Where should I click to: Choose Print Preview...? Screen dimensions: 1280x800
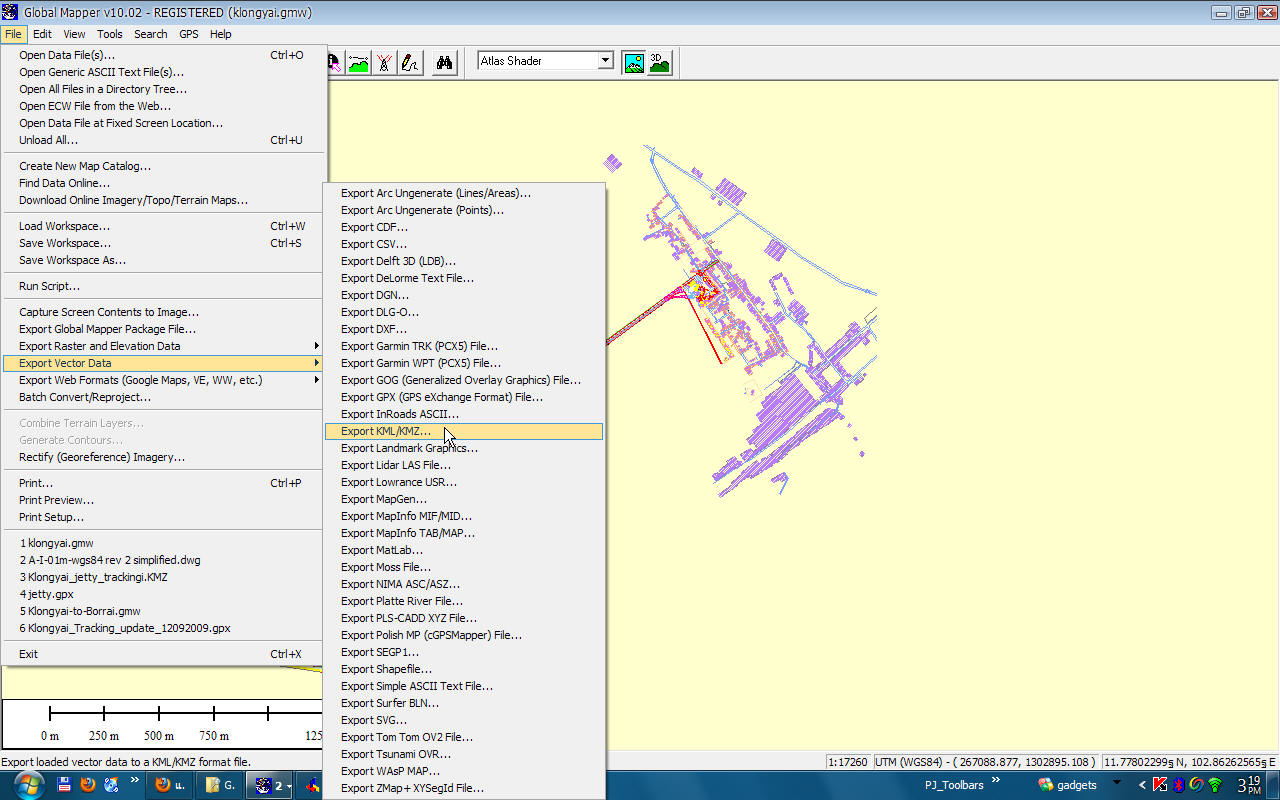[163, 500]
